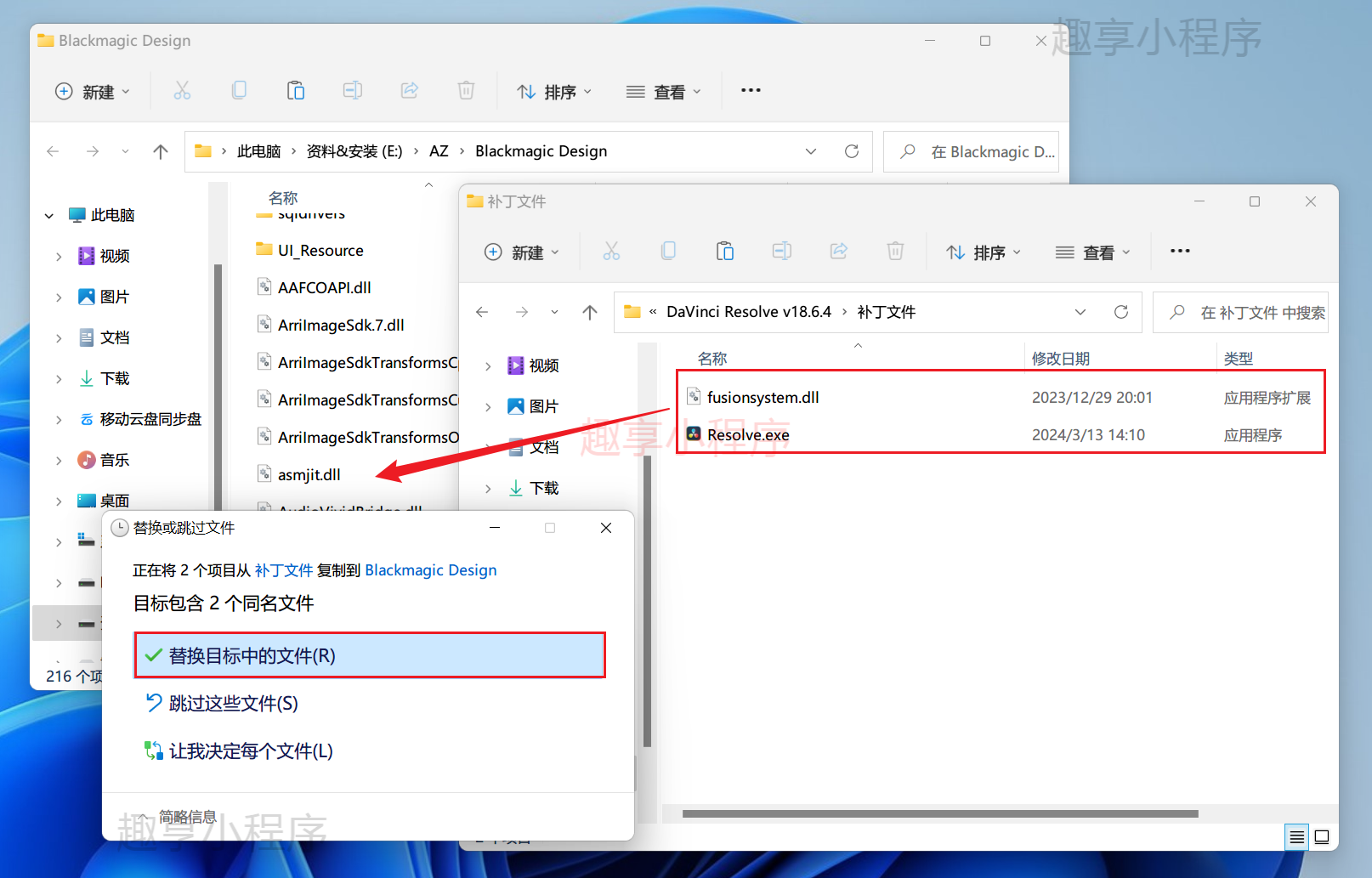Click AZ breadcrumb in address bar
The image size is (1372, 878).
pos(439,151)
